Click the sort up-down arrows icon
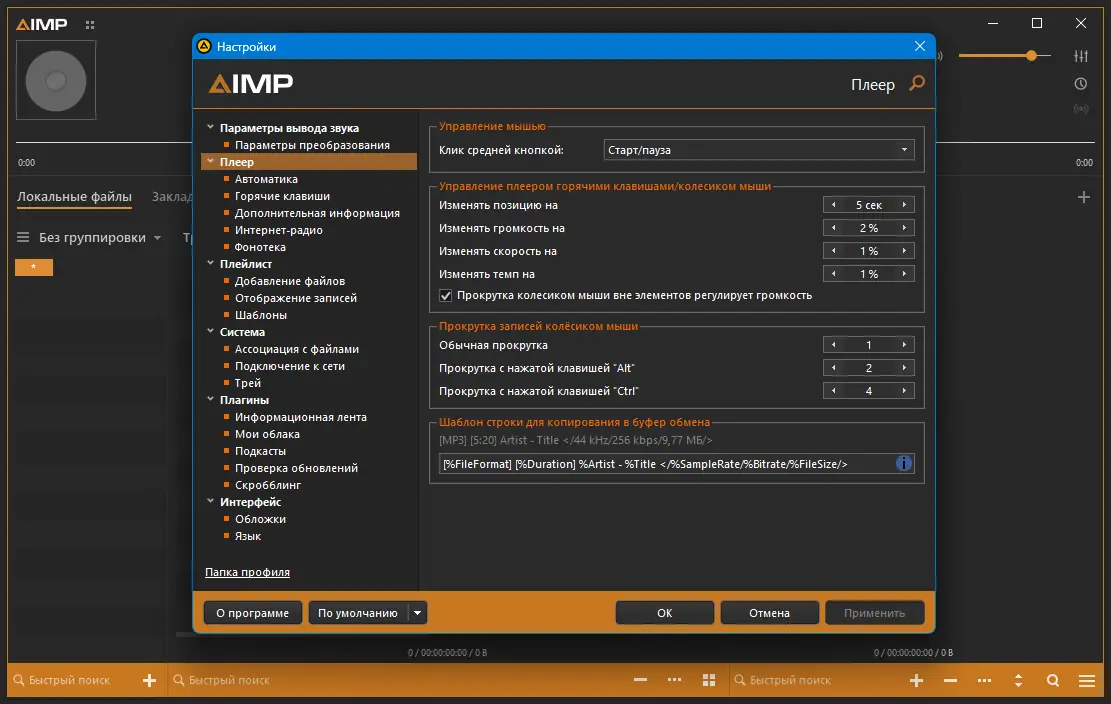This screenshot has height=704, width=1111. [1018, 680]
